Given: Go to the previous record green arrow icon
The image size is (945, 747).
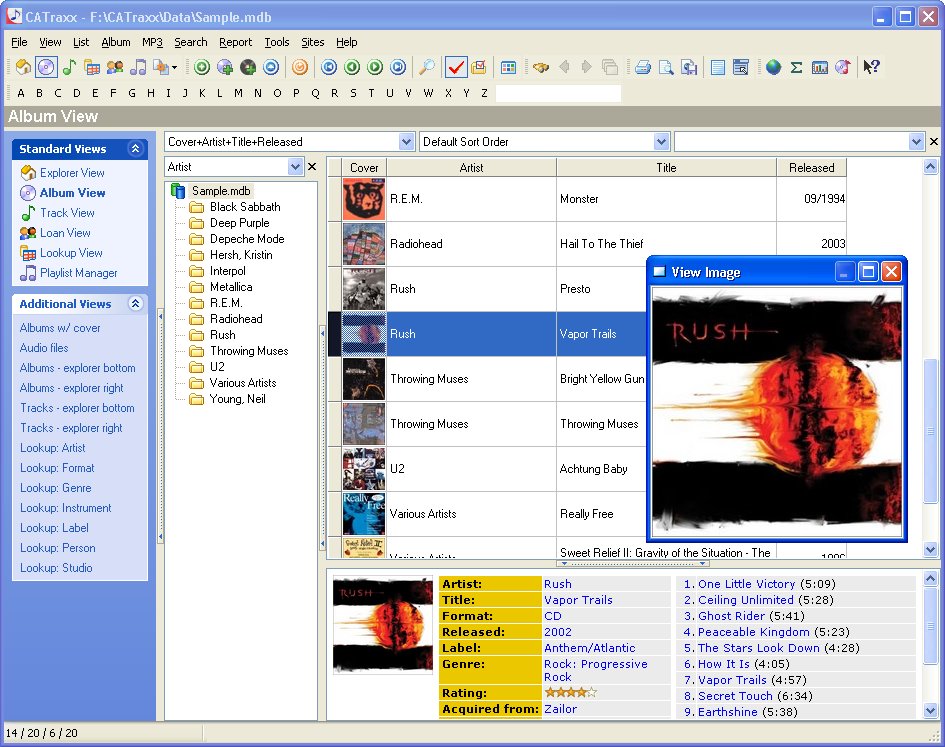Looking at the screenshot, I should [352, 67].
